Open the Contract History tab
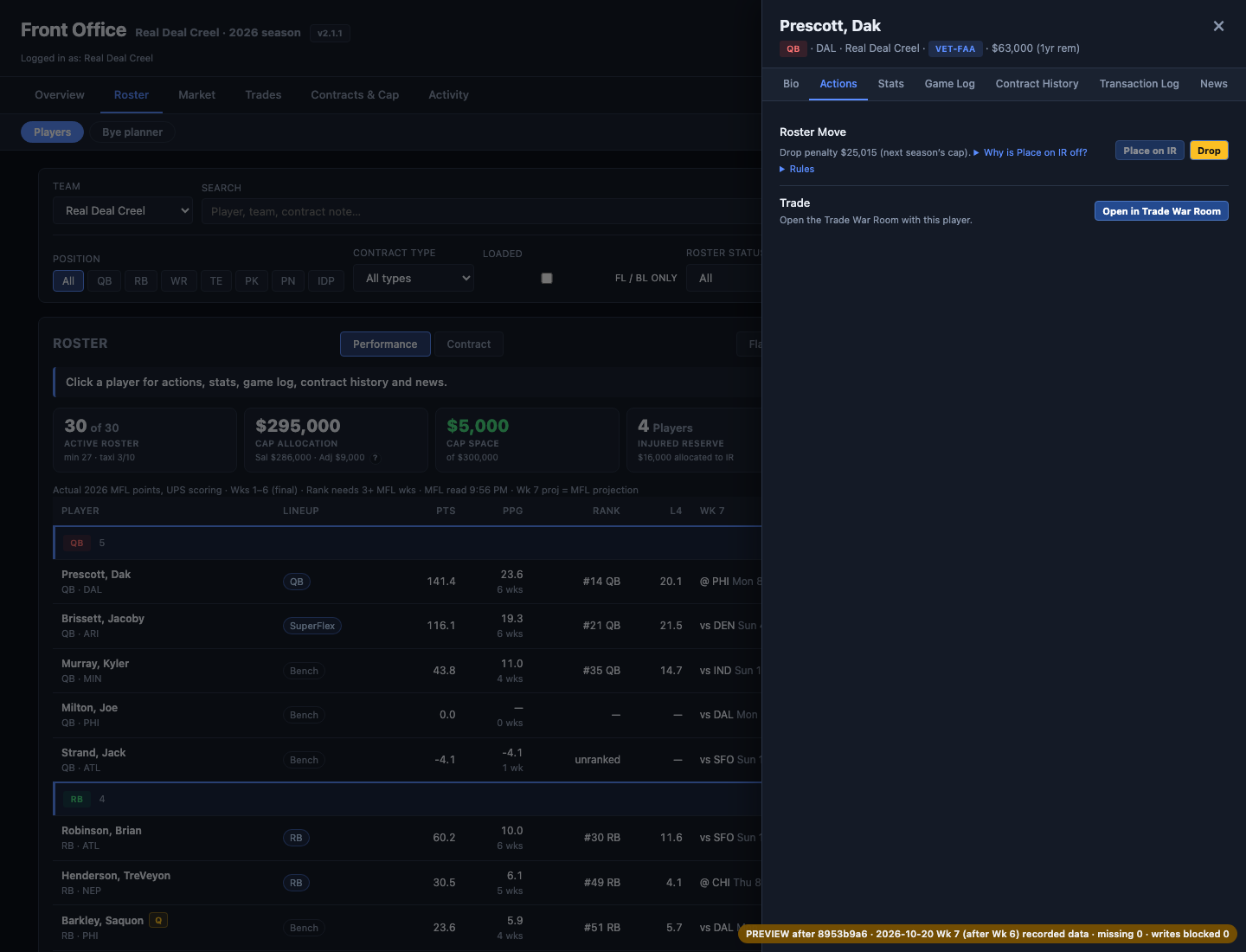This screenshot has width=1246, height=952. pos(1037,84)
